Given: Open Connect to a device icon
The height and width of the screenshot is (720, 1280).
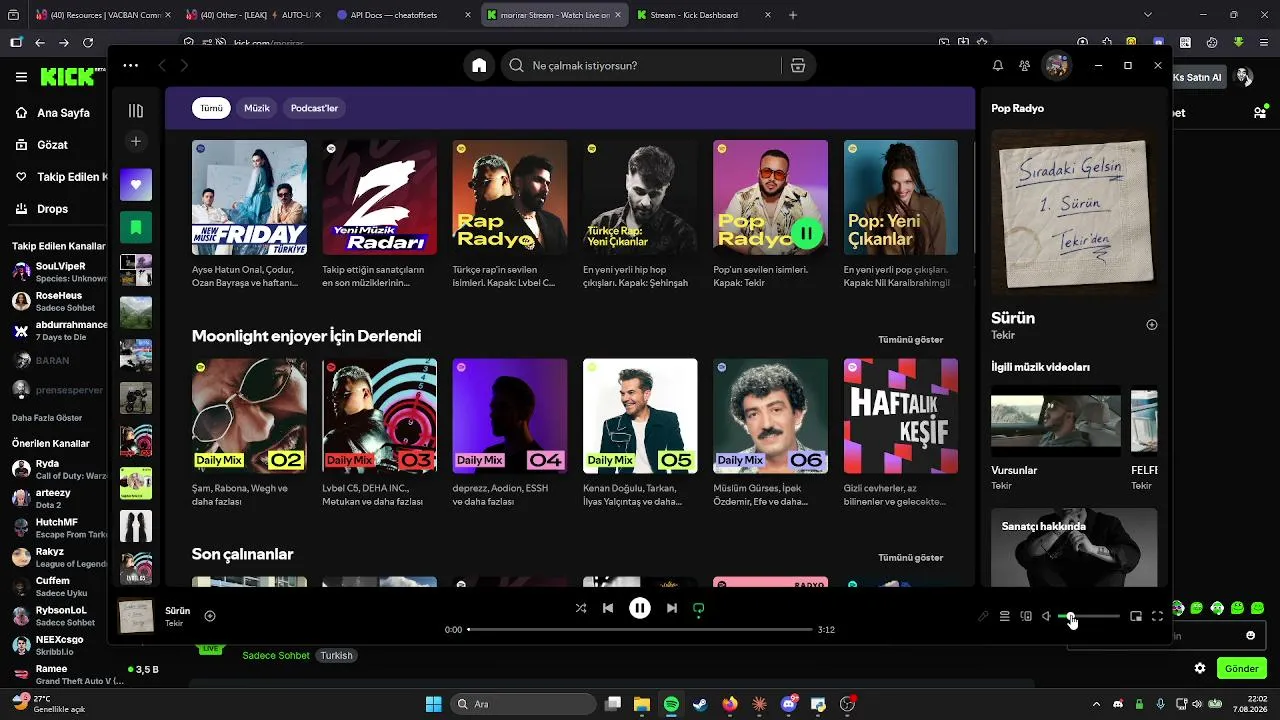Looking at the screenshot, I should (x=1026, y=616).
